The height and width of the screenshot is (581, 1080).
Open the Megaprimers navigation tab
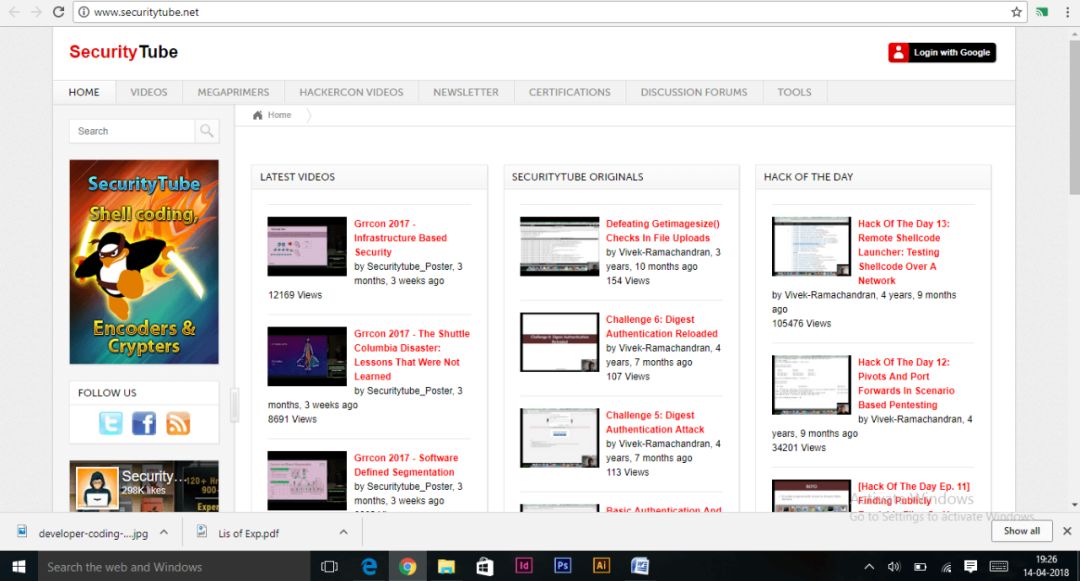pyautogui.click(x=233, y=92)
